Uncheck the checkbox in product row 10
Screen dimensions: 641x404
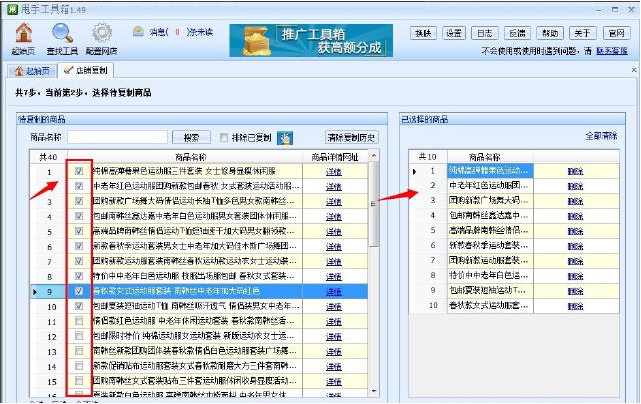(79, 306)
